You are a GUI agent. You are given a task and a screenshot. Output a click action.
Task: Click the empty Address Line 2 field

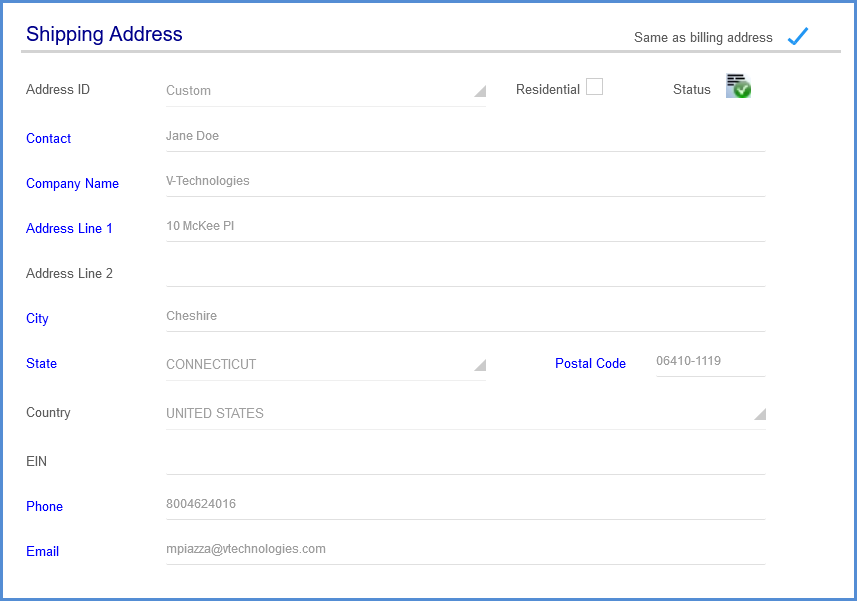tap(466, 272)
